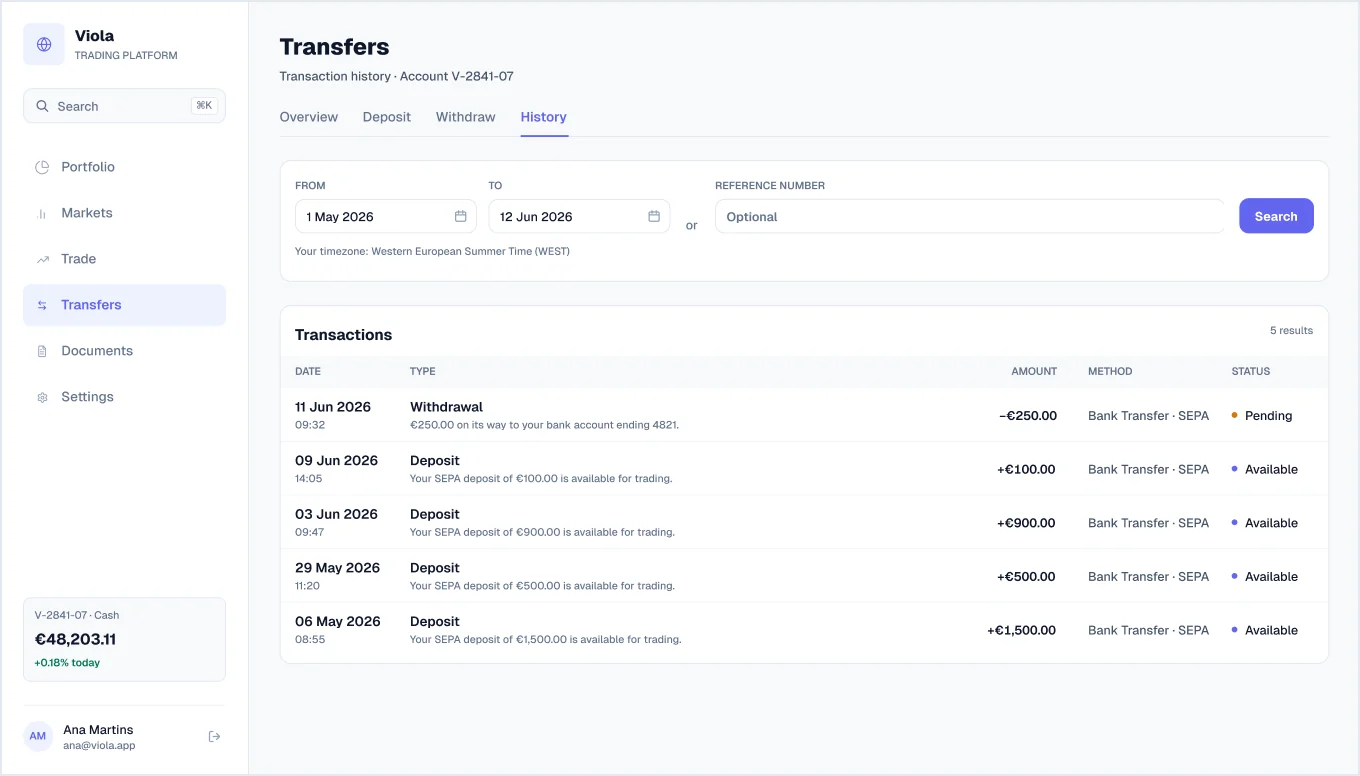Viewport: 1360px width, 776px height.
Task: Click the log out icon next to Ana Martins
Action: click(x=214, y=737)
